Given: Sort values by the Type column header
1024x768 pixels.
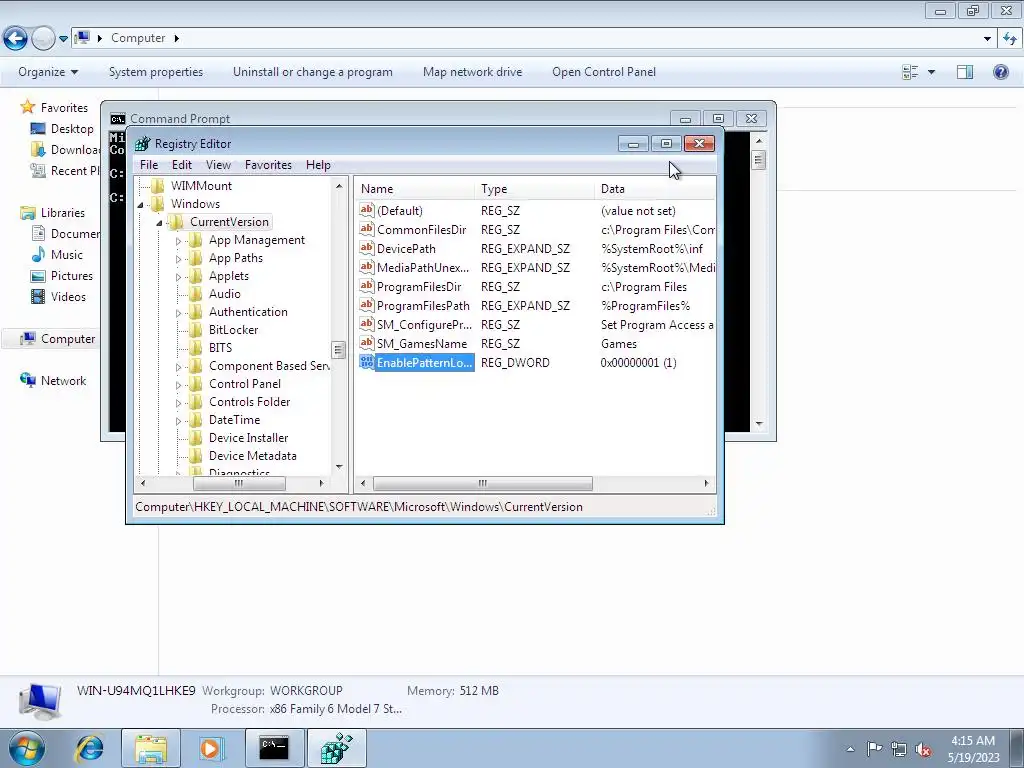Looking at the screenshot, I should tap(535, 189).
